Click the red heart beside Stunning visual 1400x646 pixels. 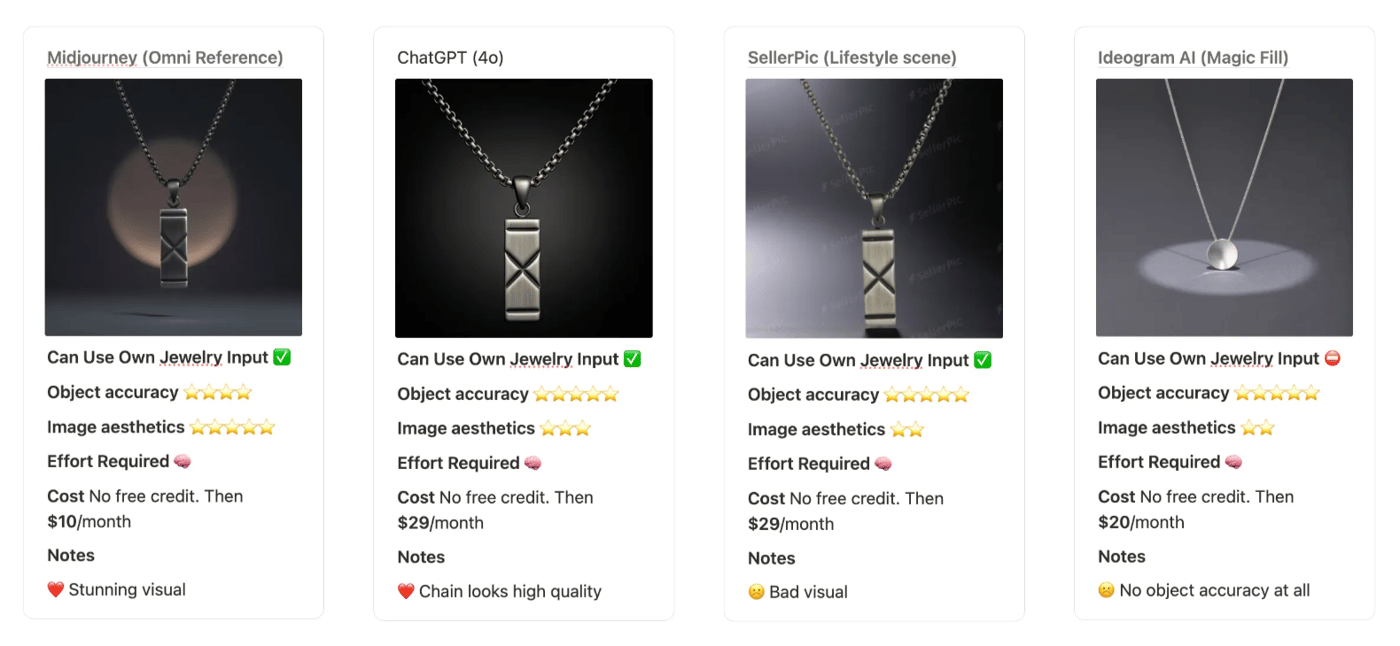pos(56,589)
